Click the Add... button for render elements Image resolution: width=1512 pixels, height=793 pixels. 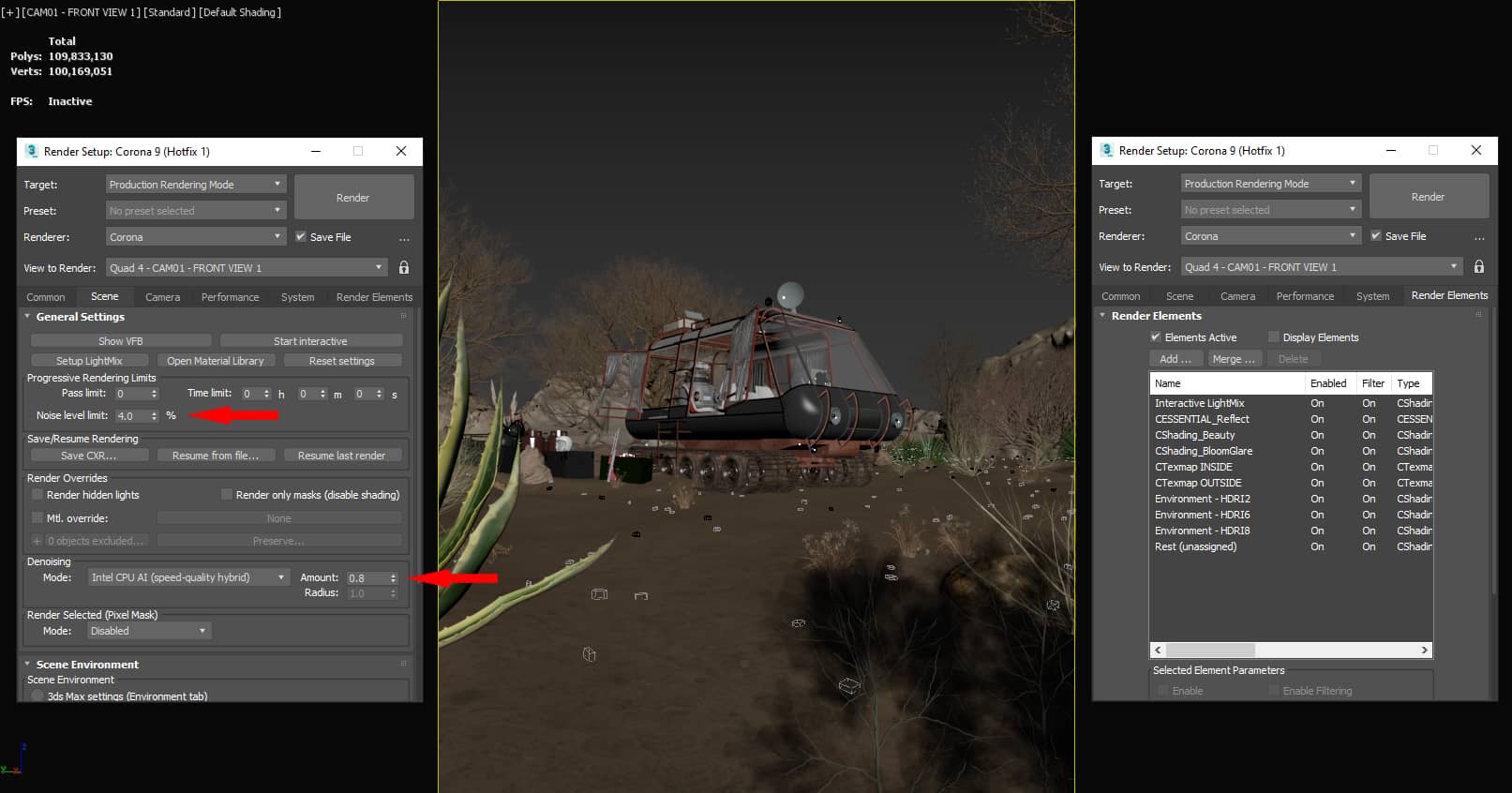coord(1175,359)
